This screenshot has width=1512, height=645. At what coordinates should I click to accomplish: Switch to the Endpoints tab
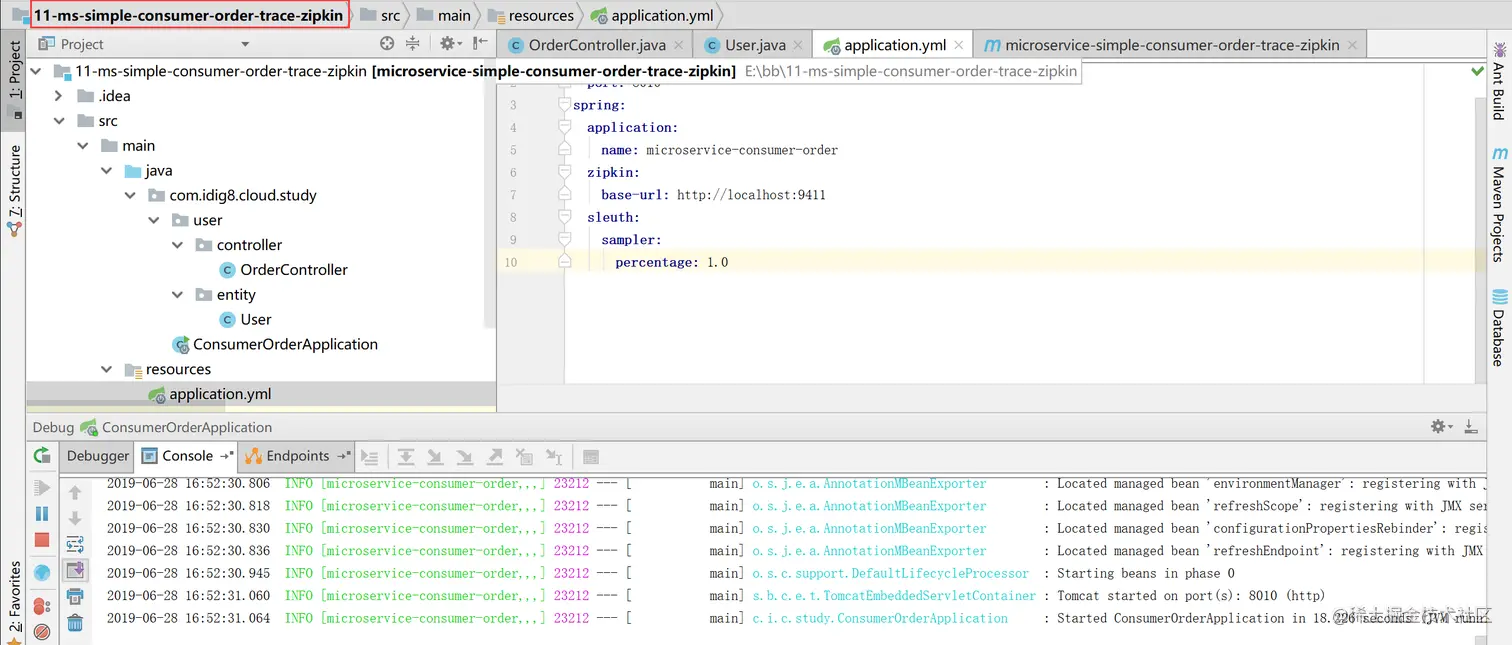[x=298, y=456]
